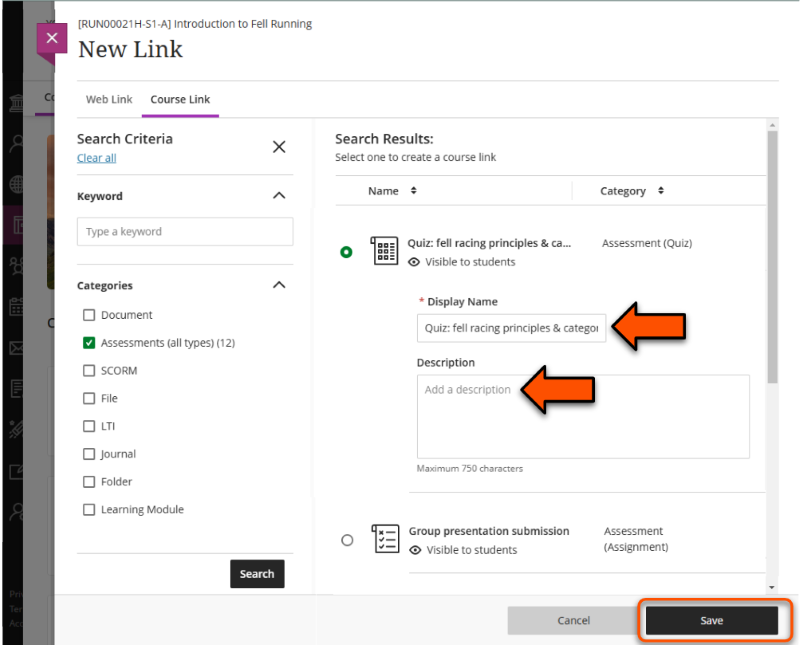Sort results by Name column arrows
Viewport: 800px width, 645px height.
(414, 191)
